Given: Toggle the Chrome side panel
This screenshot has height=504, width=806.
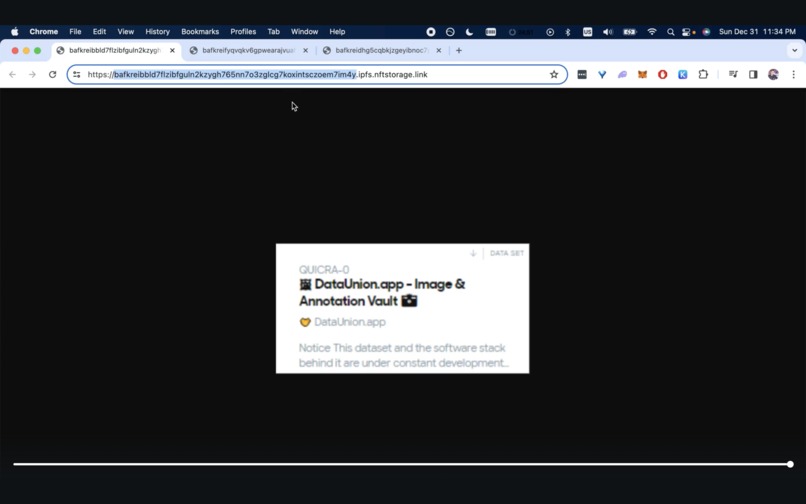Looking at the screenshot, I should (x=753, y=75).
